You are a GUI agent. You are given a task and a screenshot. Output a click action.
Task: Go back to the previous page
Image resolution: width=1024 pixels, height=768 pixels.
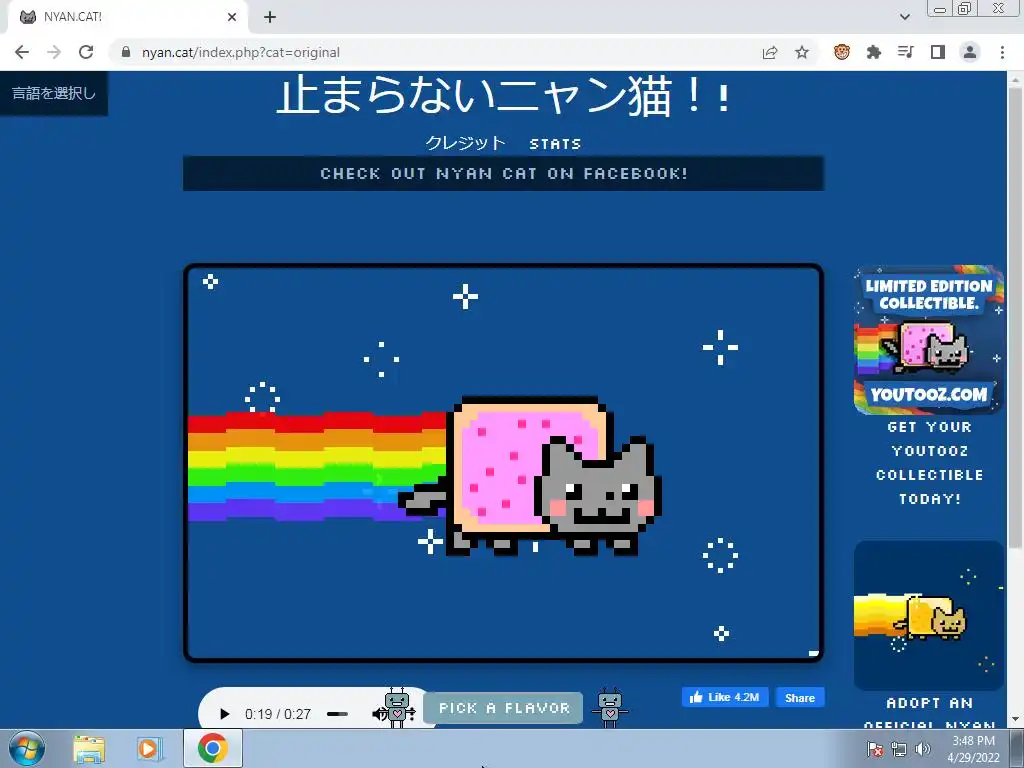coord(22,52)
